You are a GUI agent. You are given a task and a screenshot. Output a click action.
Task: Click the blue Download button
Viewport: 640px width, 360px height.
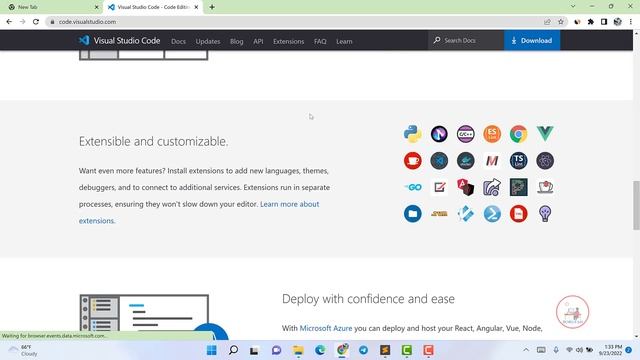click(532, 40)
